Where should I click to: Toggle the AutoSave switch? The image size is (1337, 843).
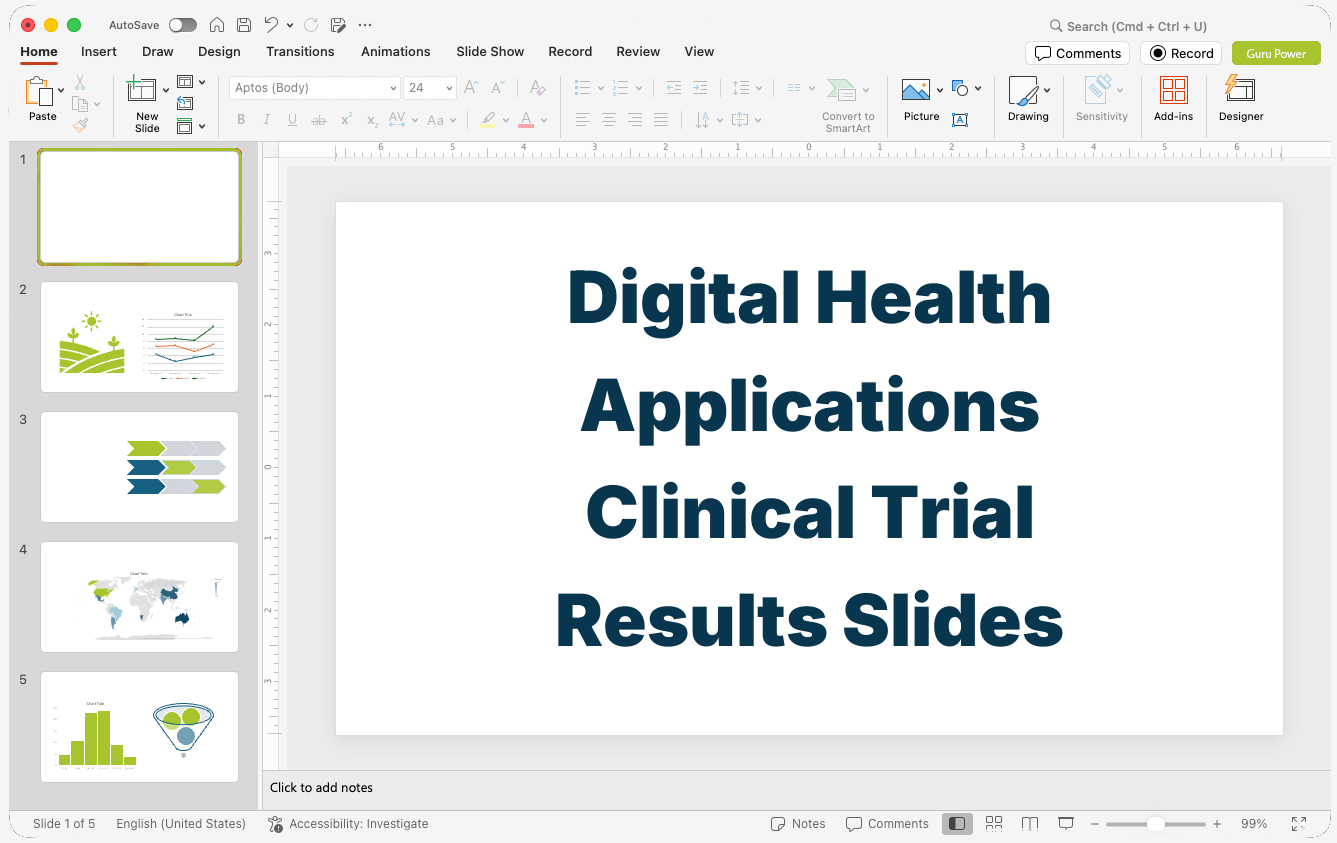tap(183, 25)
